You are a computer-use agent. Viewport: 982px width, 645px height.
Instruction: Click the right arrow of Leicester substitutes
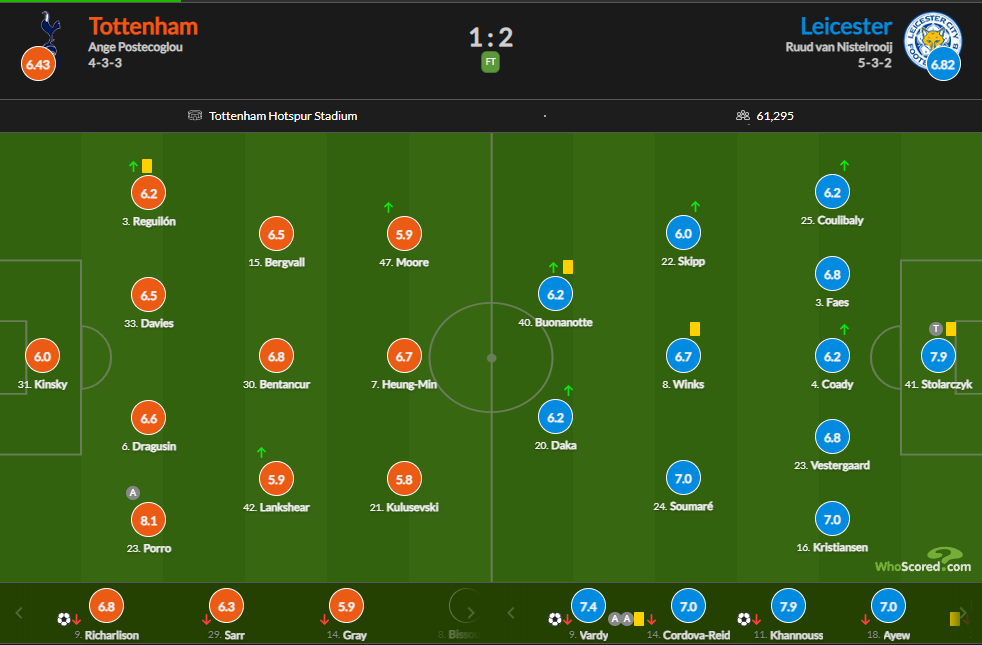coord(963,612)
